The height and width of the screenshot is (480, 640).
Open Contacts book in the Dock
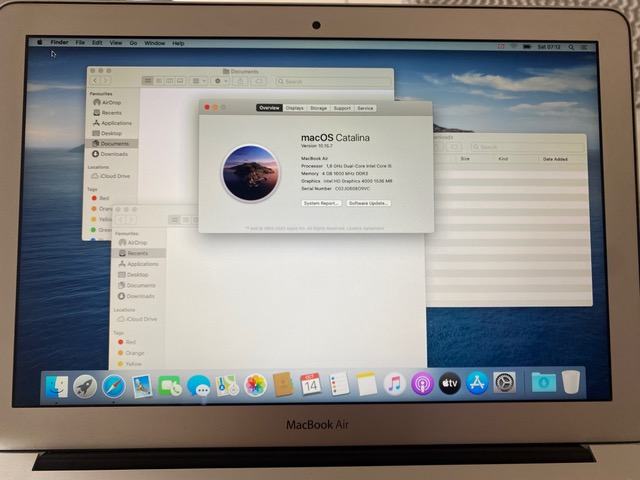tap(283, 384)
